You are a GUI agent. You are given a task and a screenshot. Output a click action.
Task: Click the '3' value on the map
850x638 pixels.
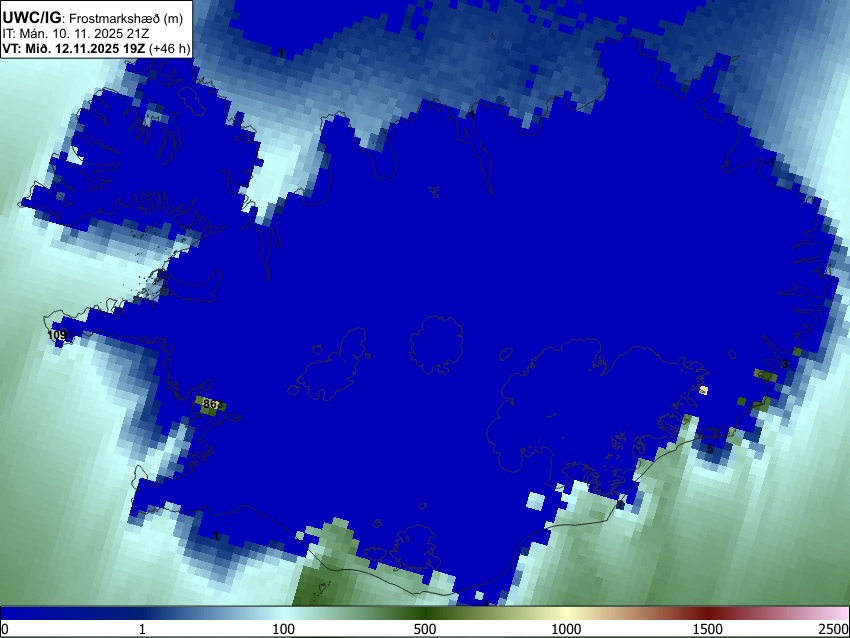785,364
